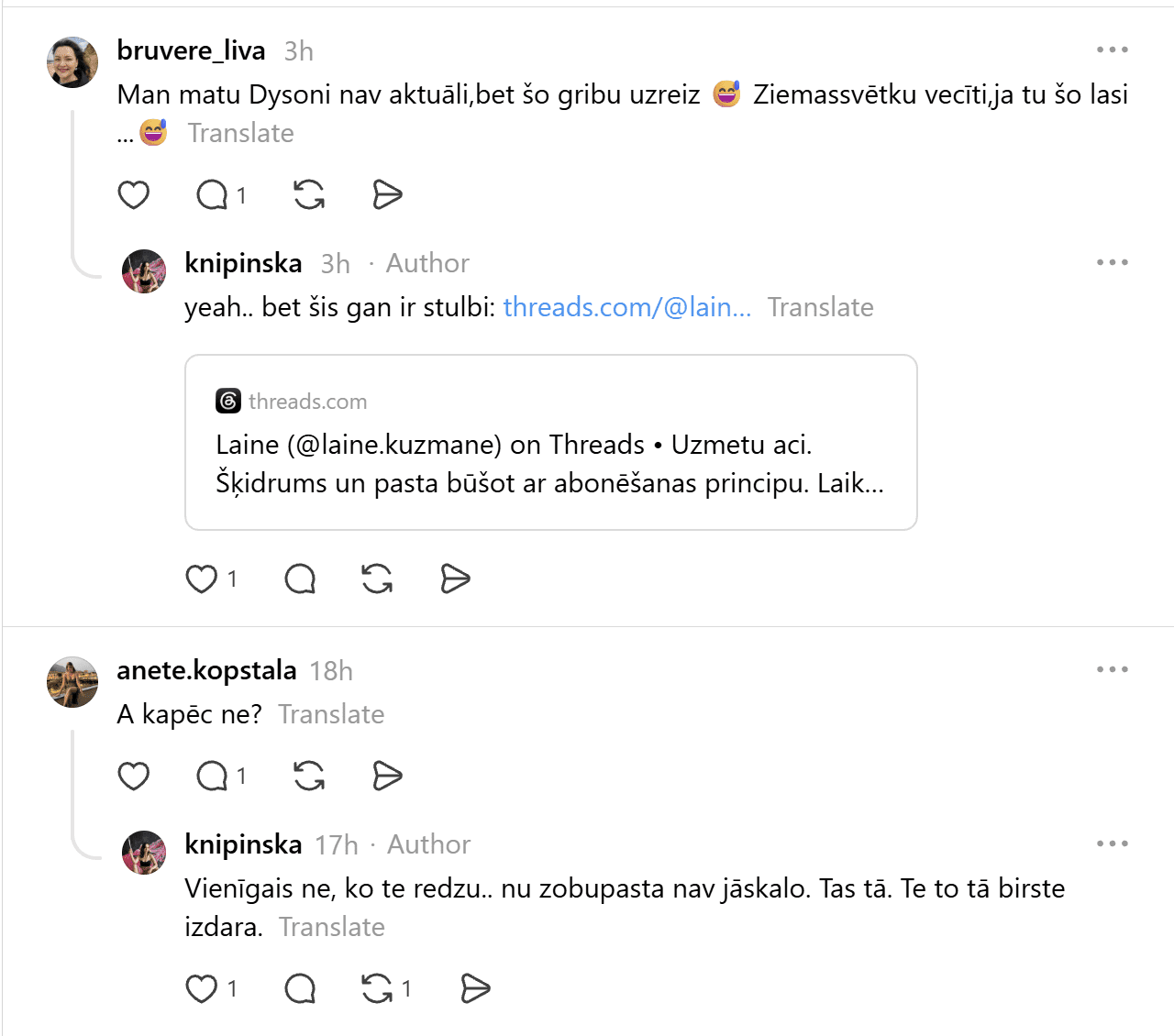Viewport: 1174px width, 1036px height.
Task: Repost knipinska's zobupasta reply showing 1 repost
Action: coord(386,989)
